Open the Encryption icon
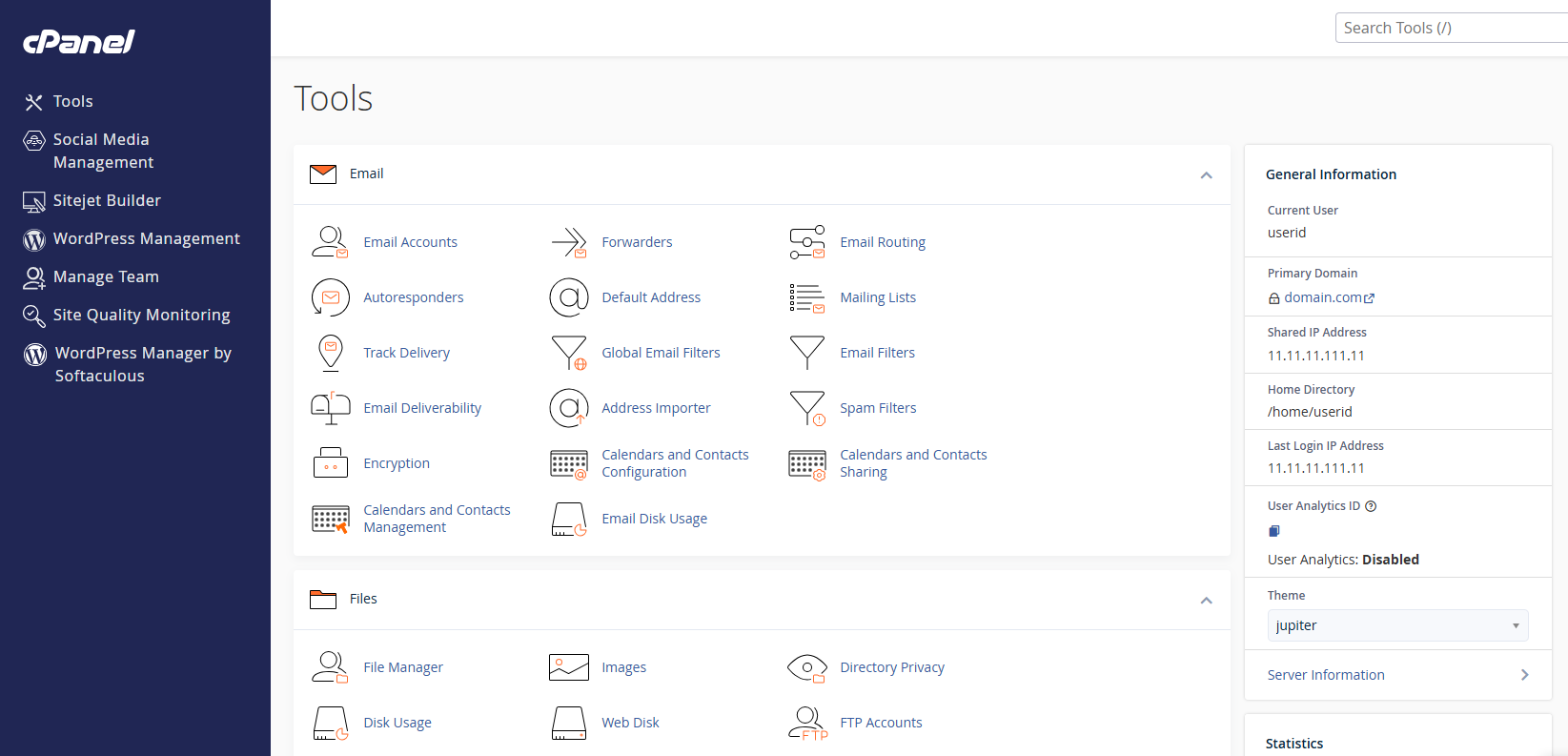 point(330,463)
